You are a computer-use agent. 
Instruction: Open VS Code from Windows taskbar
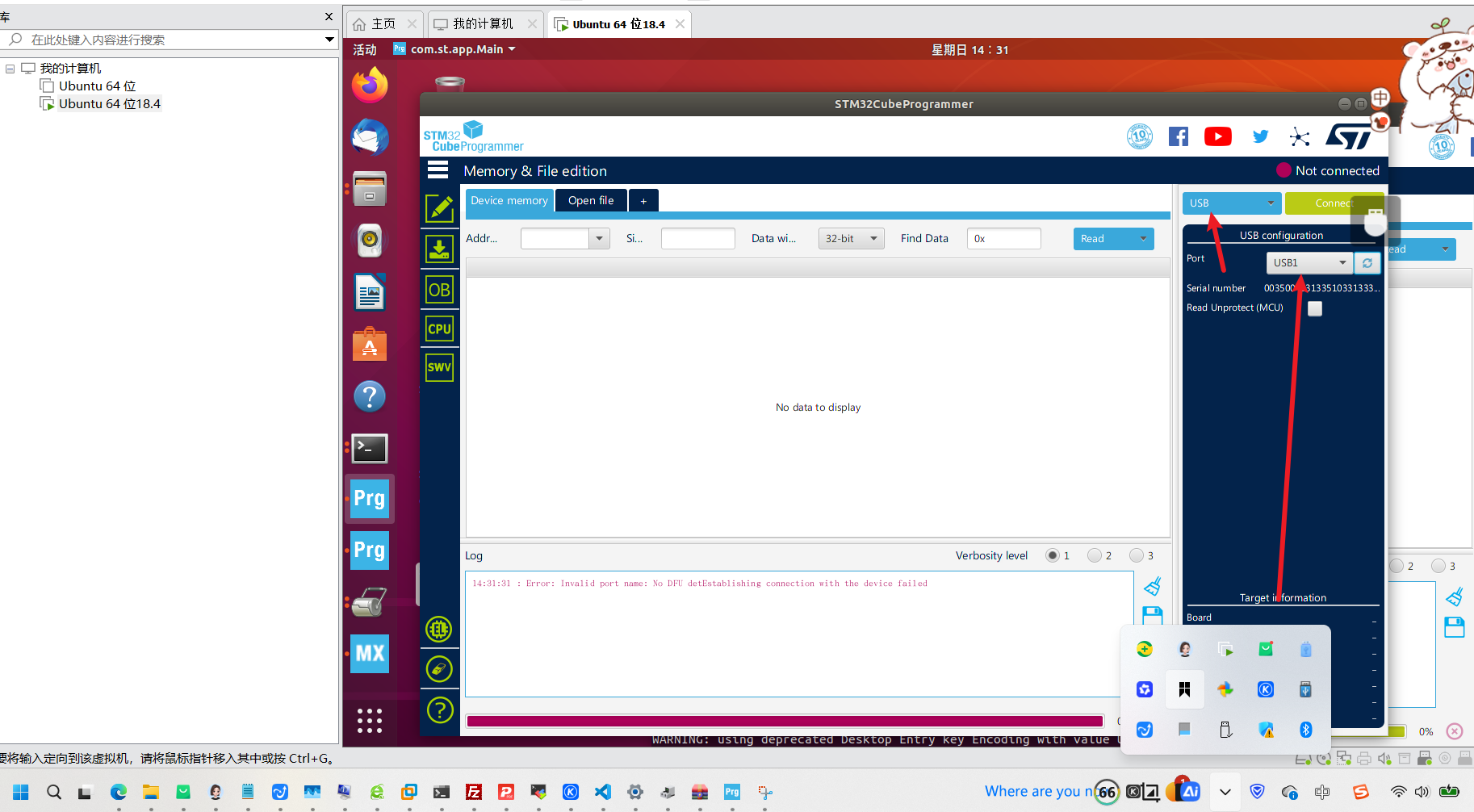(x=603, y=792)
